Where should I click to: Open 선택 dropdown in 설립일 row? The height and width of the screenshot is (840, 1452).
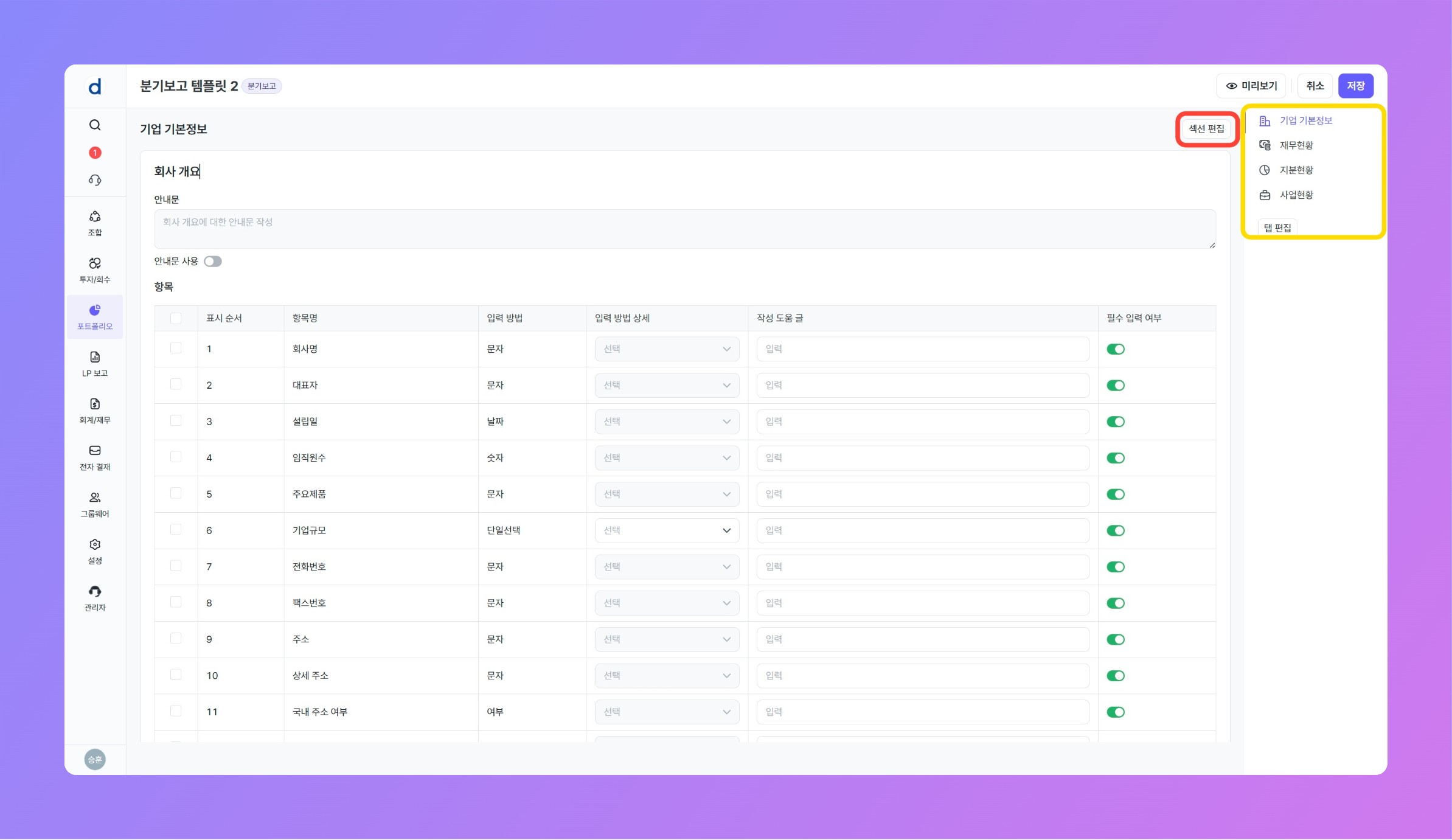(x=667, y=422)
